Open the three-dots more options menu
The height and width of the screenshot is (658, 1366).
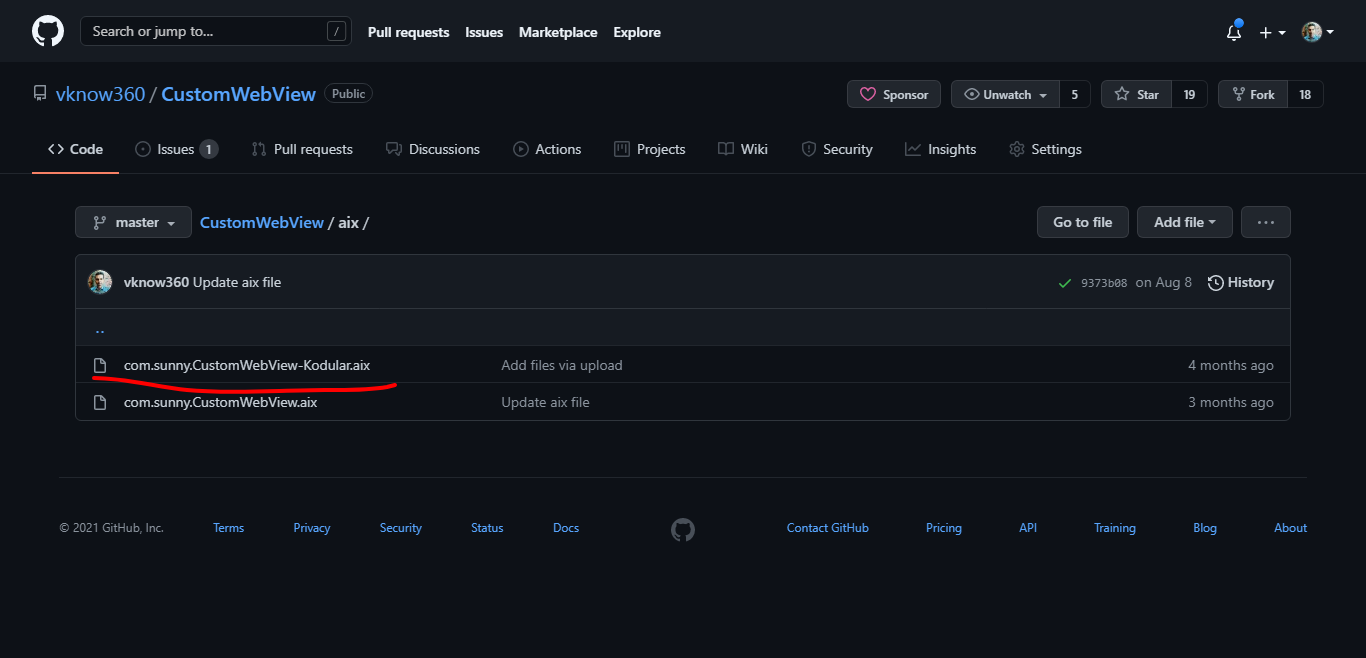[x=1266, y=222]
